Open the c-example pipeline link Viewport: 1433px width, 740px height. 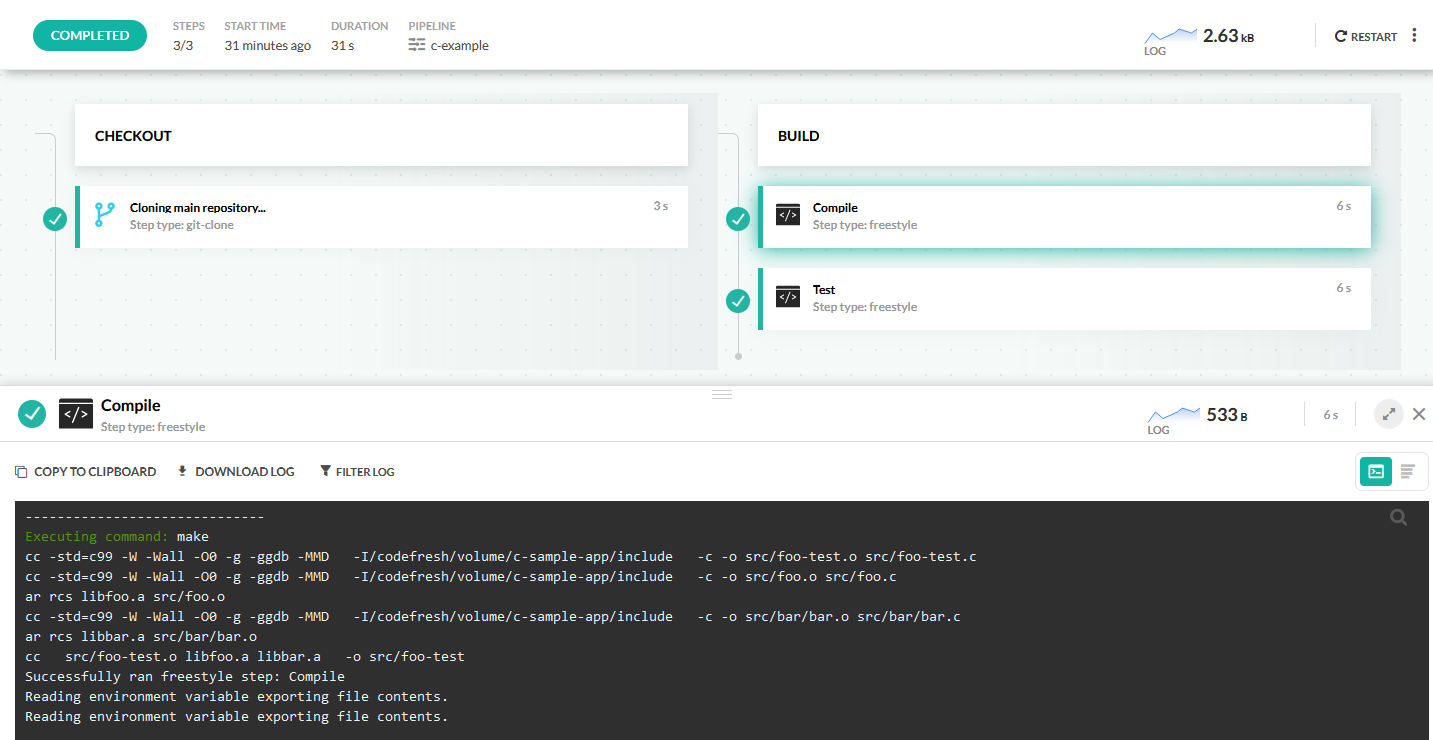tap(459, 45)
